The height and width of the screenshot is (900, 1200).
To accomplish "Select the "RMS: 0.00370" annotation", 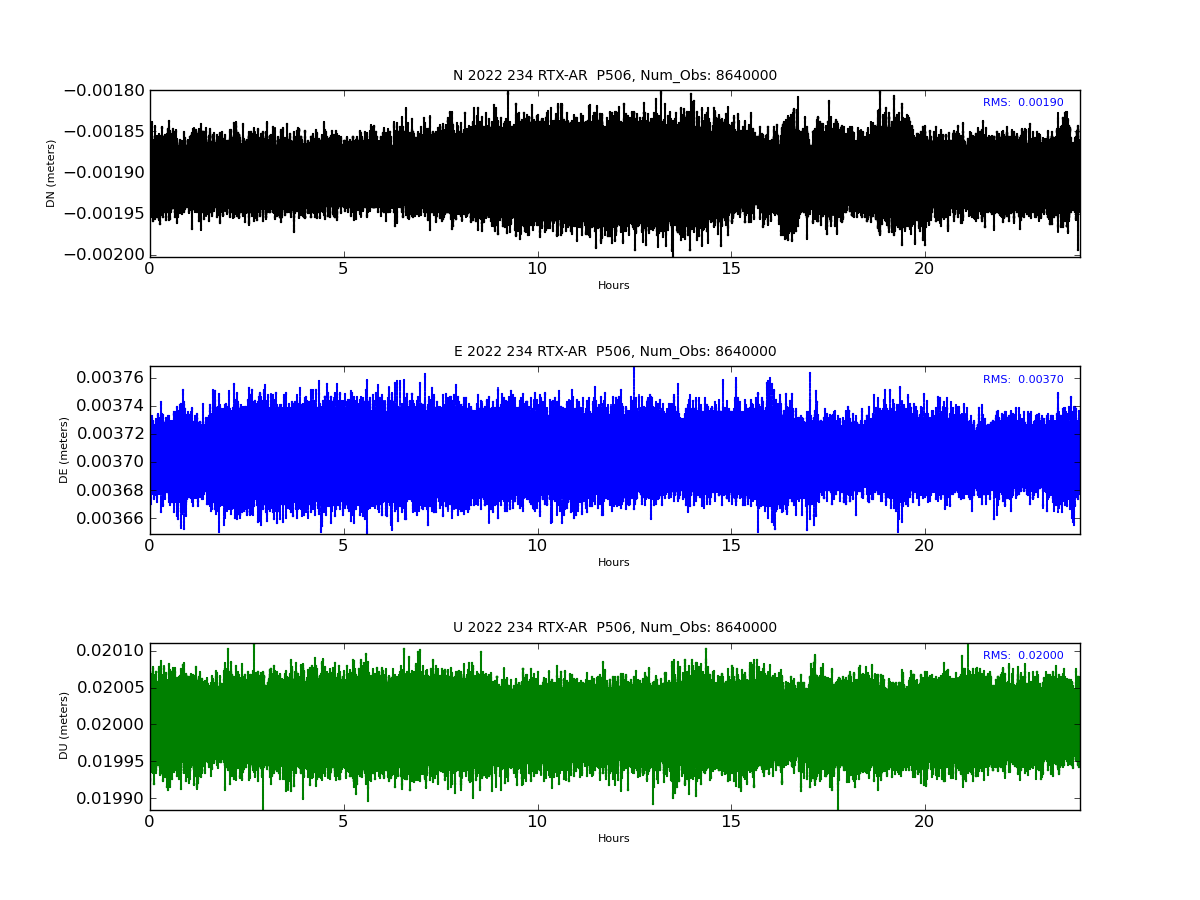I will [1023, 380].
